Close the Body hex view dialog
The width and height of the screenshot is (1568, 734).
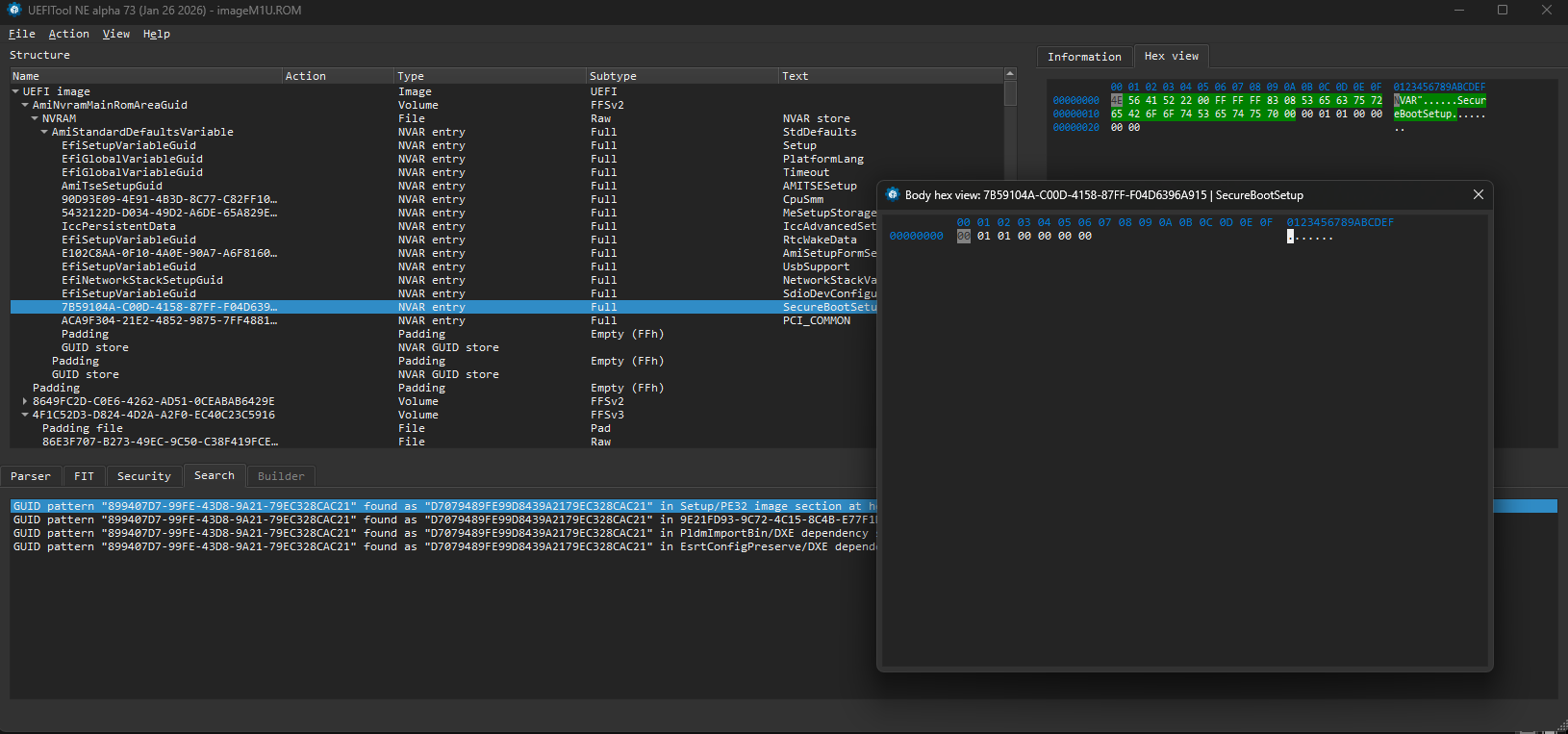1478,194
